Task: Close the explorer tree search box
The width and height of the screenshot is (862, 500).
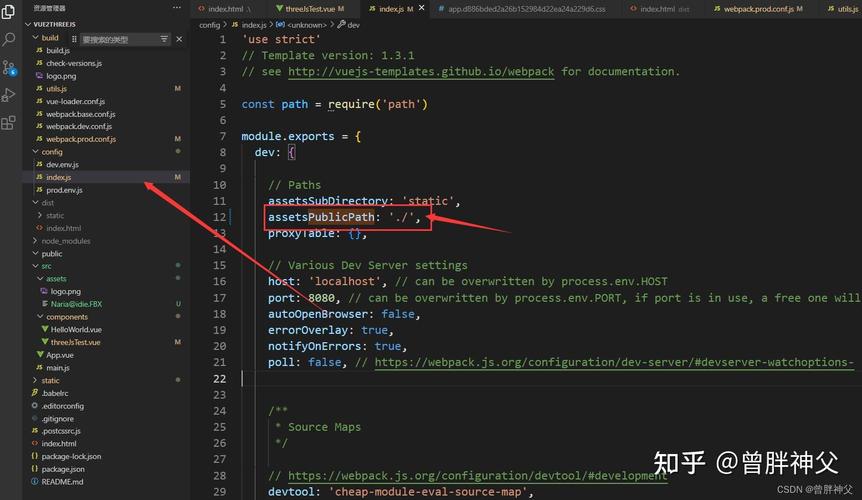Action: (x=180, y=39)
